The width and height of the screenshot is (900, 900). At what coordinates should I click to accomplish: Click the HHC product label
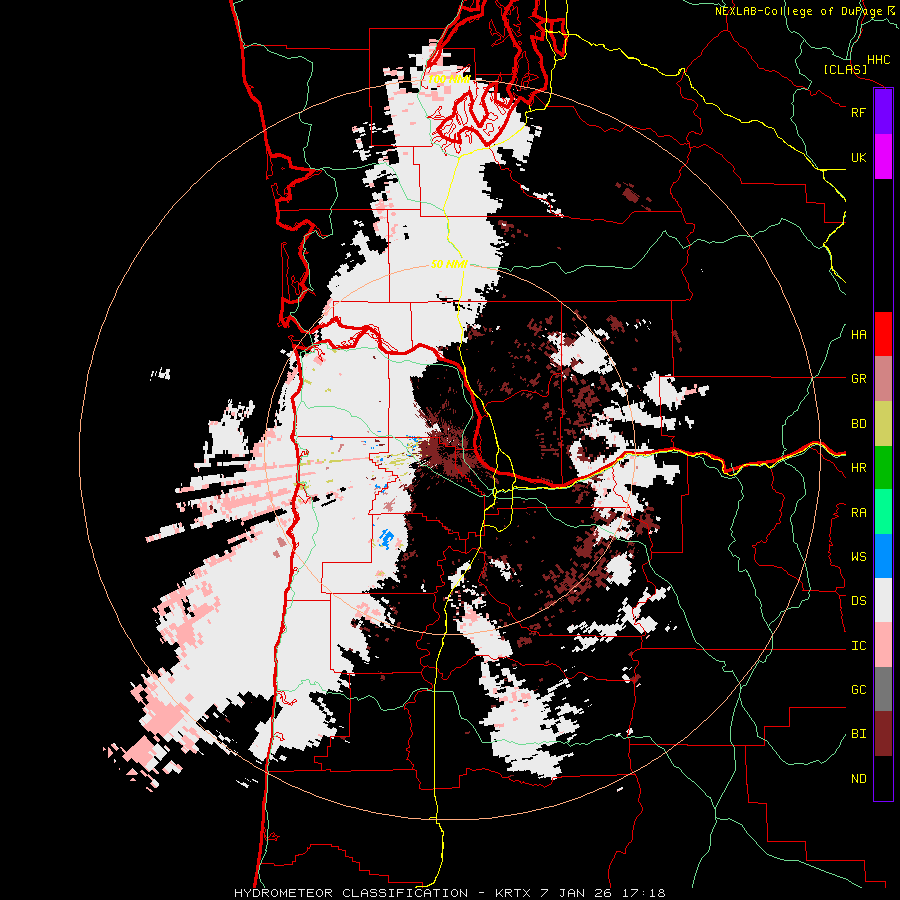click(878, 60)
